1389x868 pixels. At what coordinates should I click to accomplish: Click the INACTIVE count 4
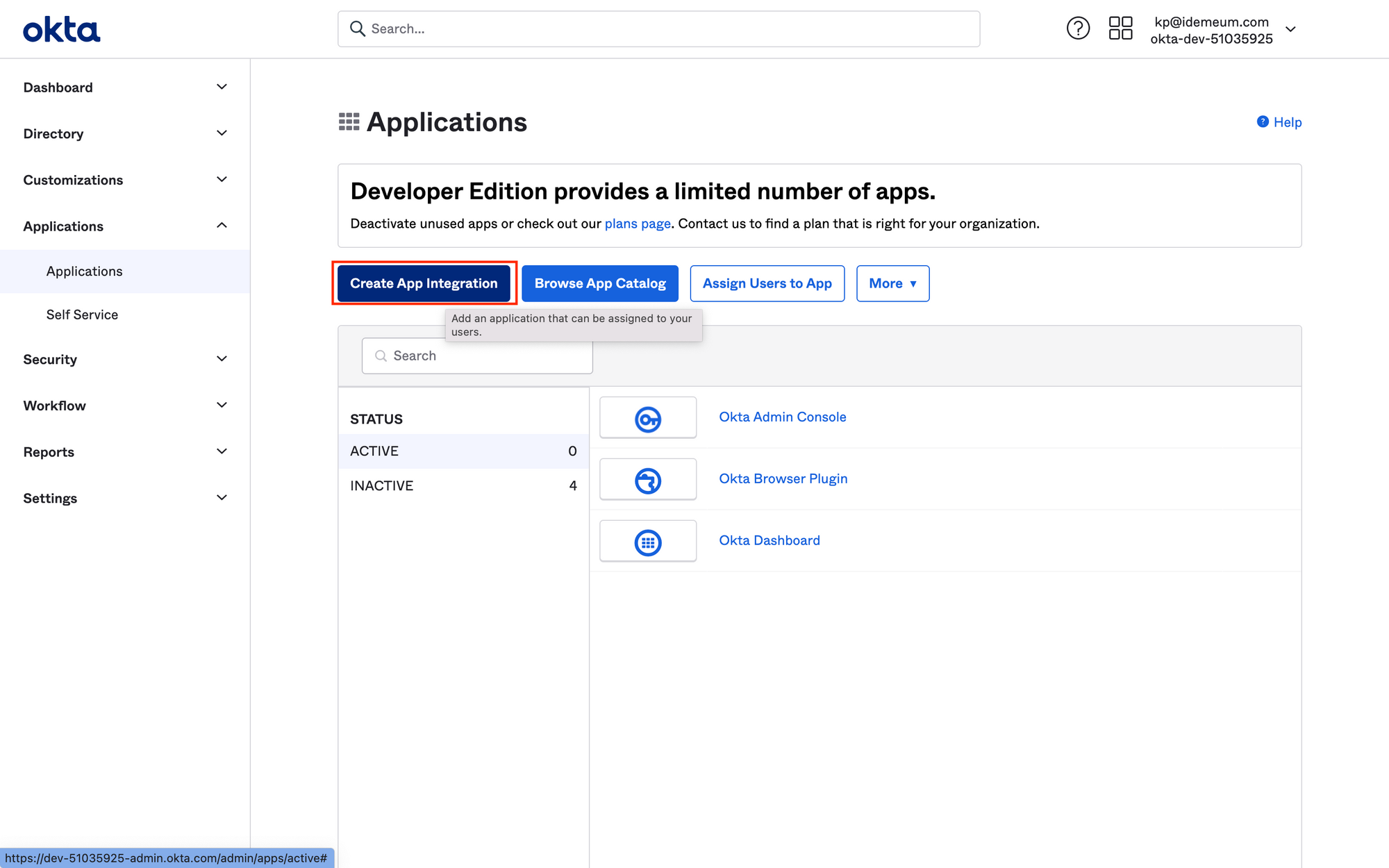[x=573, y=486]
